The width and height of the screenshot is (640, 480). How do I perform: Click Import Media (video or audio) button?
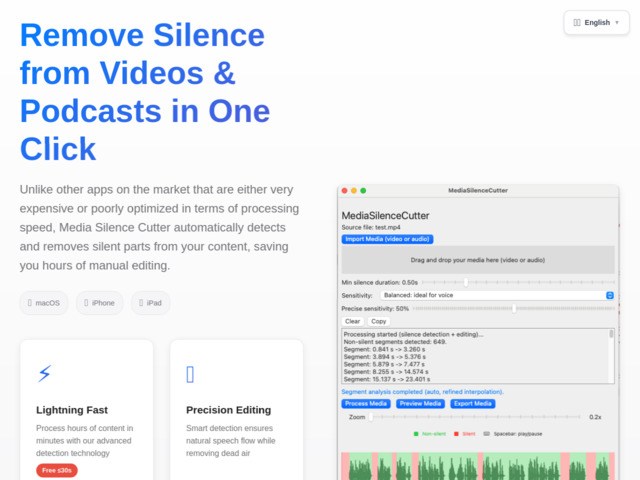coord(387,239)
